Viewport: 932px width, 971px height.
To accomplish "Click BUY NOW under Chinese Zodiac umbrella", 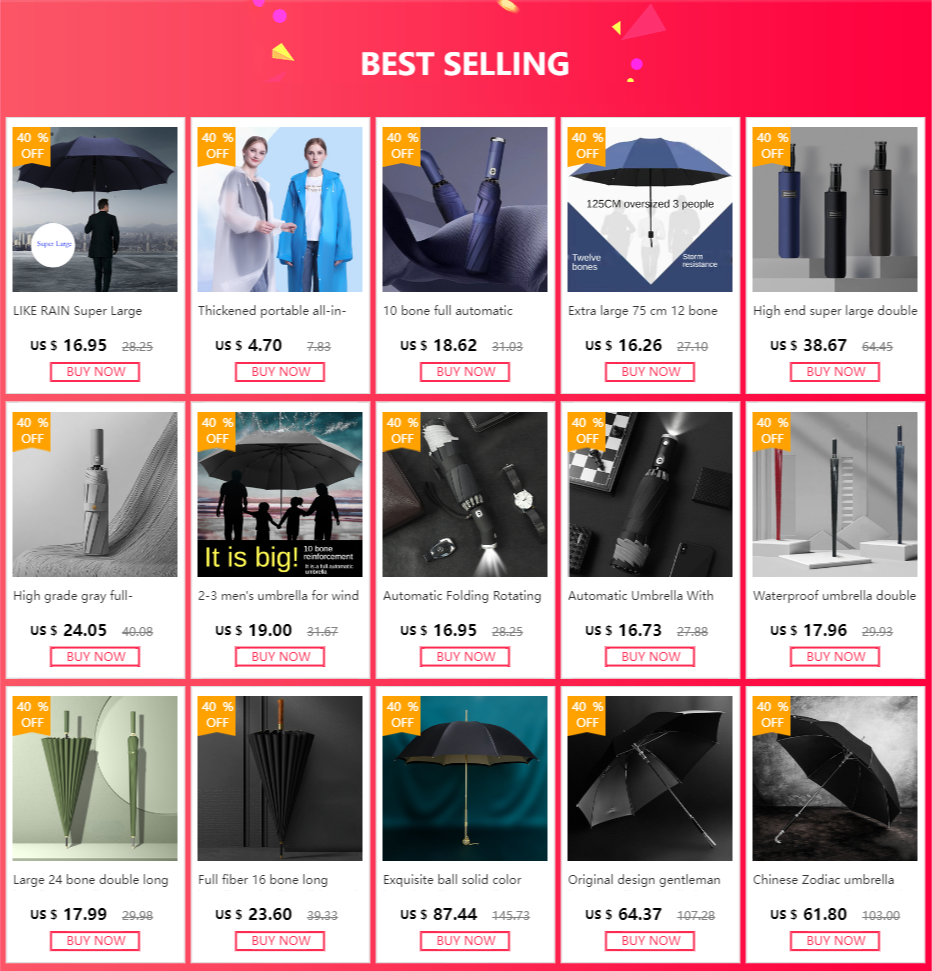I will [835, 941].
